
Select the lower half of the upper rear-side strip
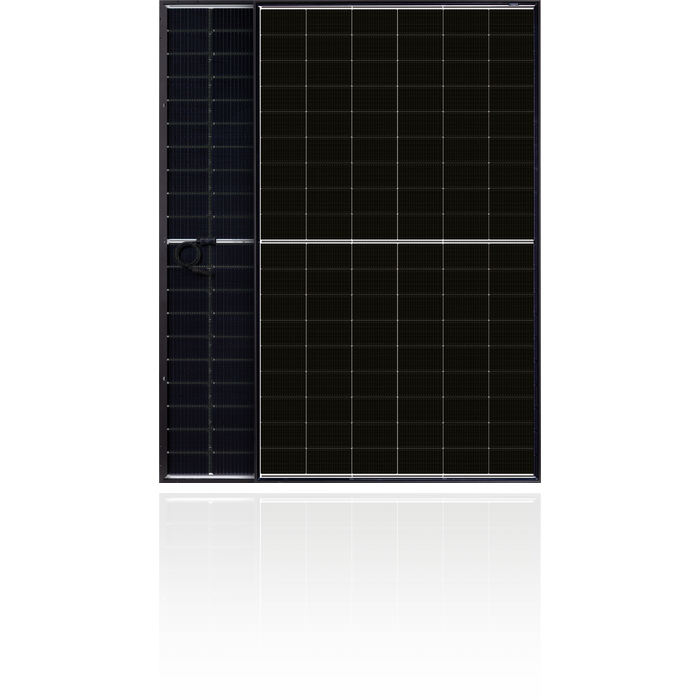(x=210, y=360)
